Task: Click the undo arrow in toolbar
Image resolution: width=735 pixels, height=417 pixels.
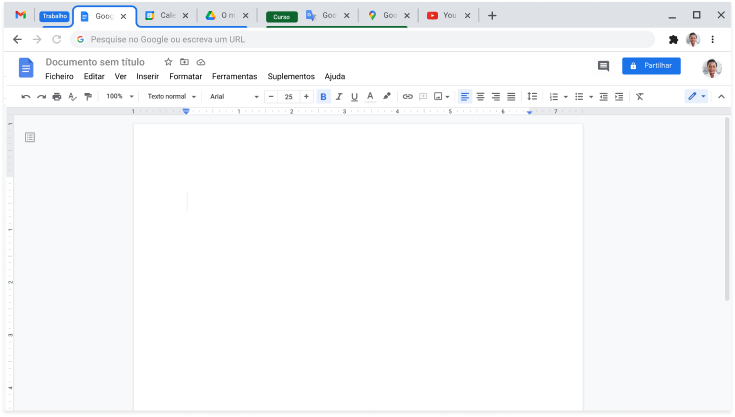Action: click(x=26, y=97)
